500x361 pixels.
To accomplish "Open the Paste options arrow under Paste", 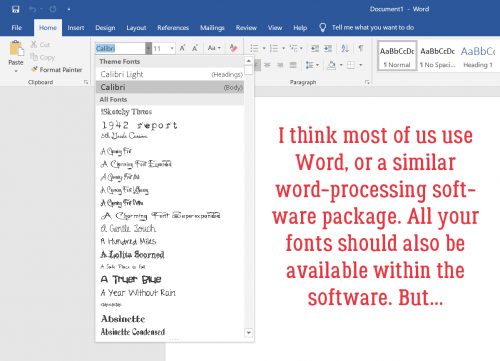I will pos(16,71).
